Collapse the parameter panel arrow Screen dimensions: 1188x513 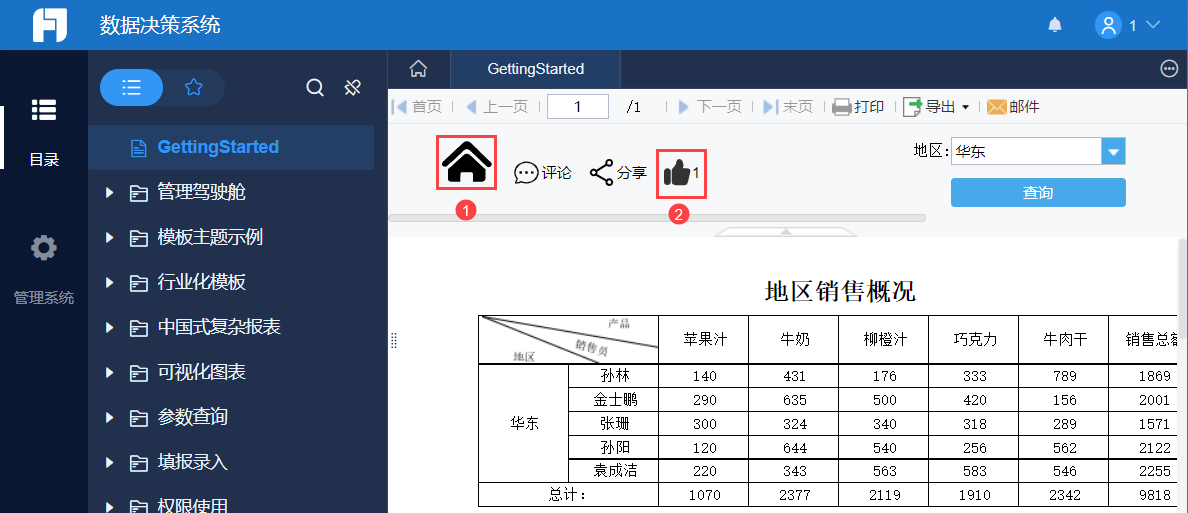pos(786,230)
